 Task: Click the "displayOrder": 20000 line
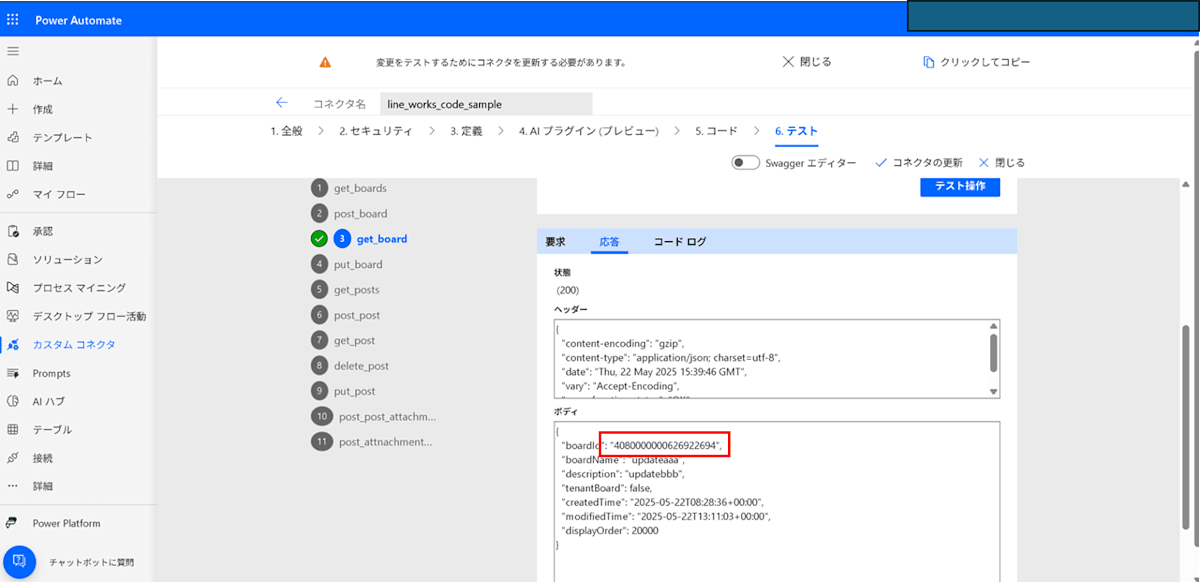(x=610, y=530)
